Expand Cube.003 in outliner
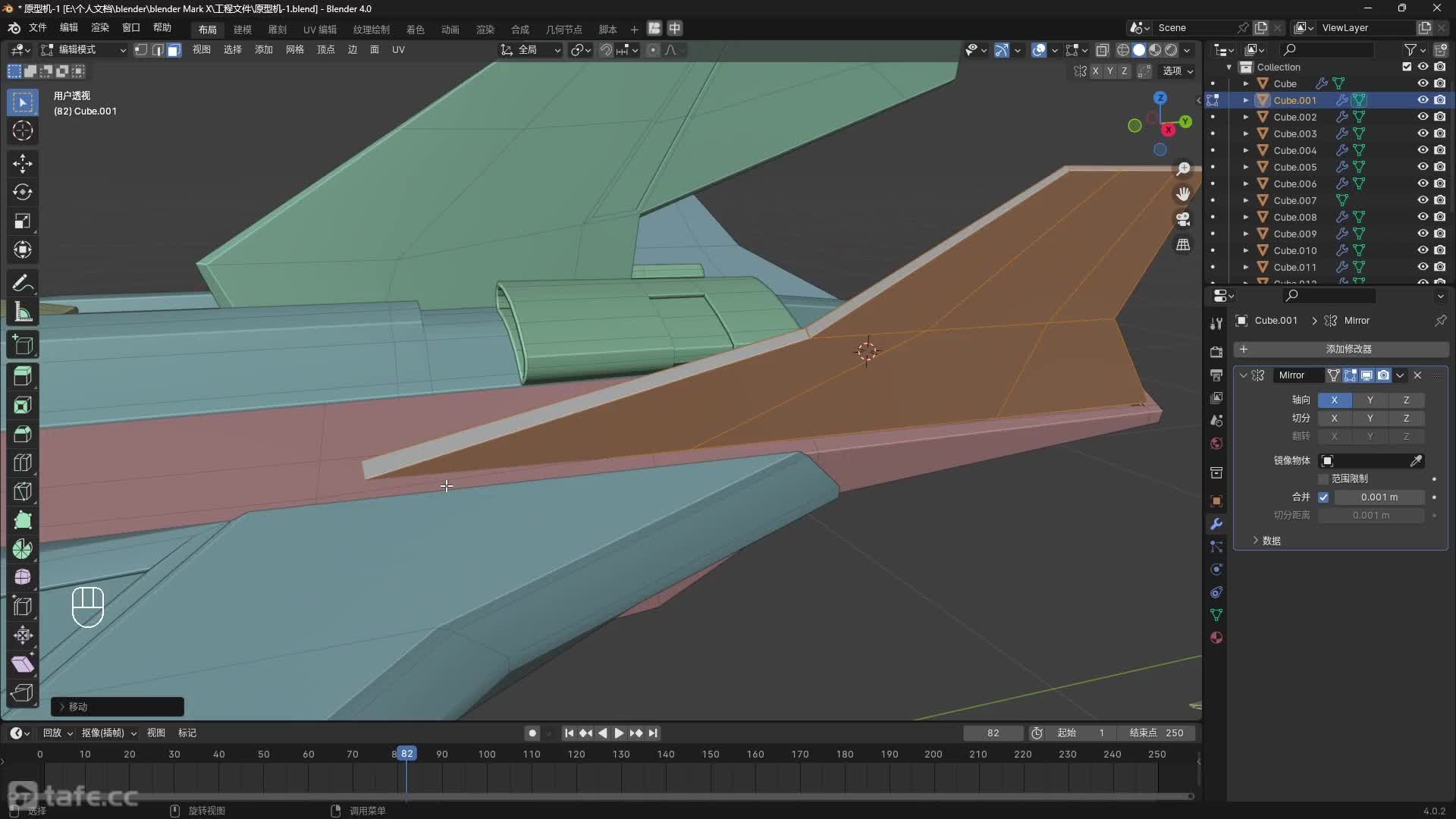Viewport: 1456px width, 819px height. tap(1245, 133)
